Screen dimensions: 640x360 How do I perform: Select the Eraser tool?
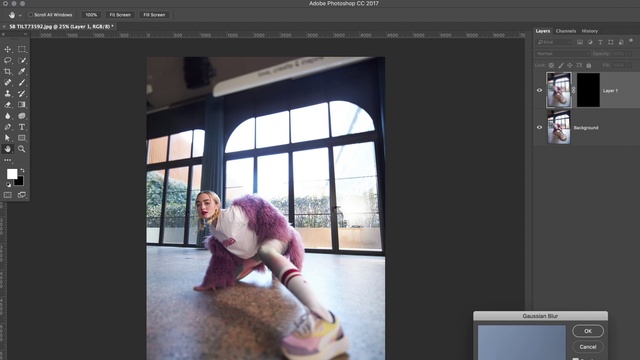7,105
